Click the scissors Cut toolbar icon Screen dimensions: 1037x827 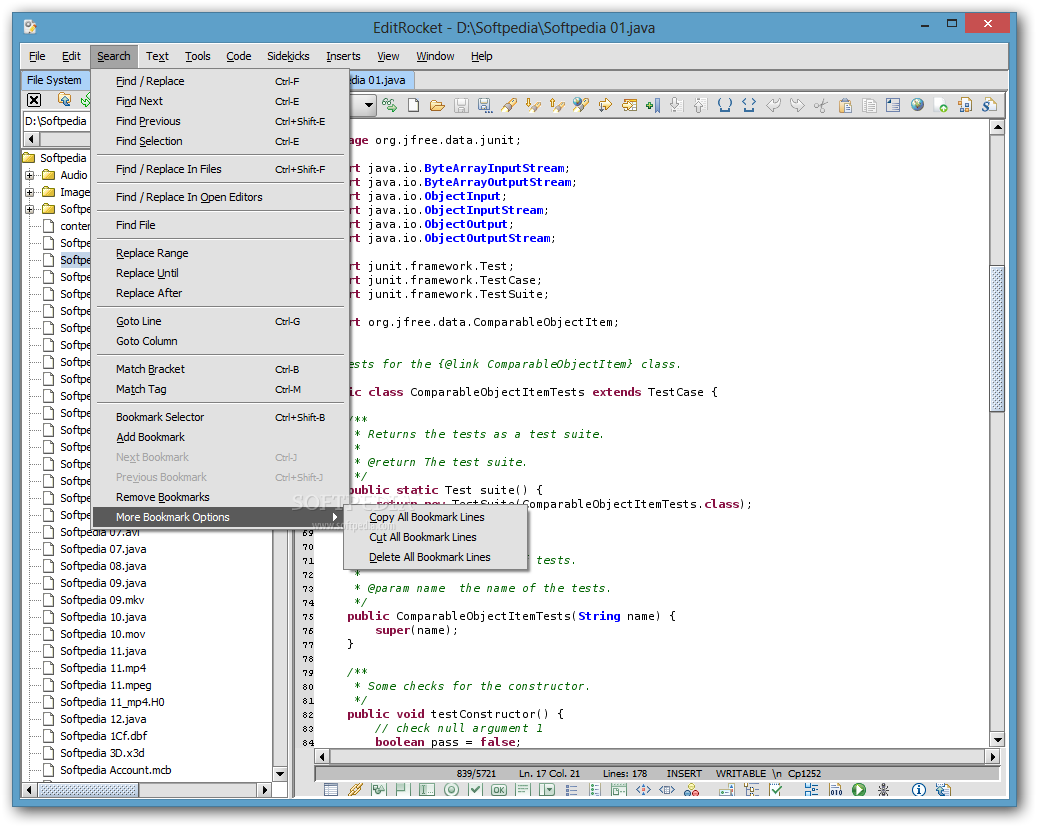[821, 105]
